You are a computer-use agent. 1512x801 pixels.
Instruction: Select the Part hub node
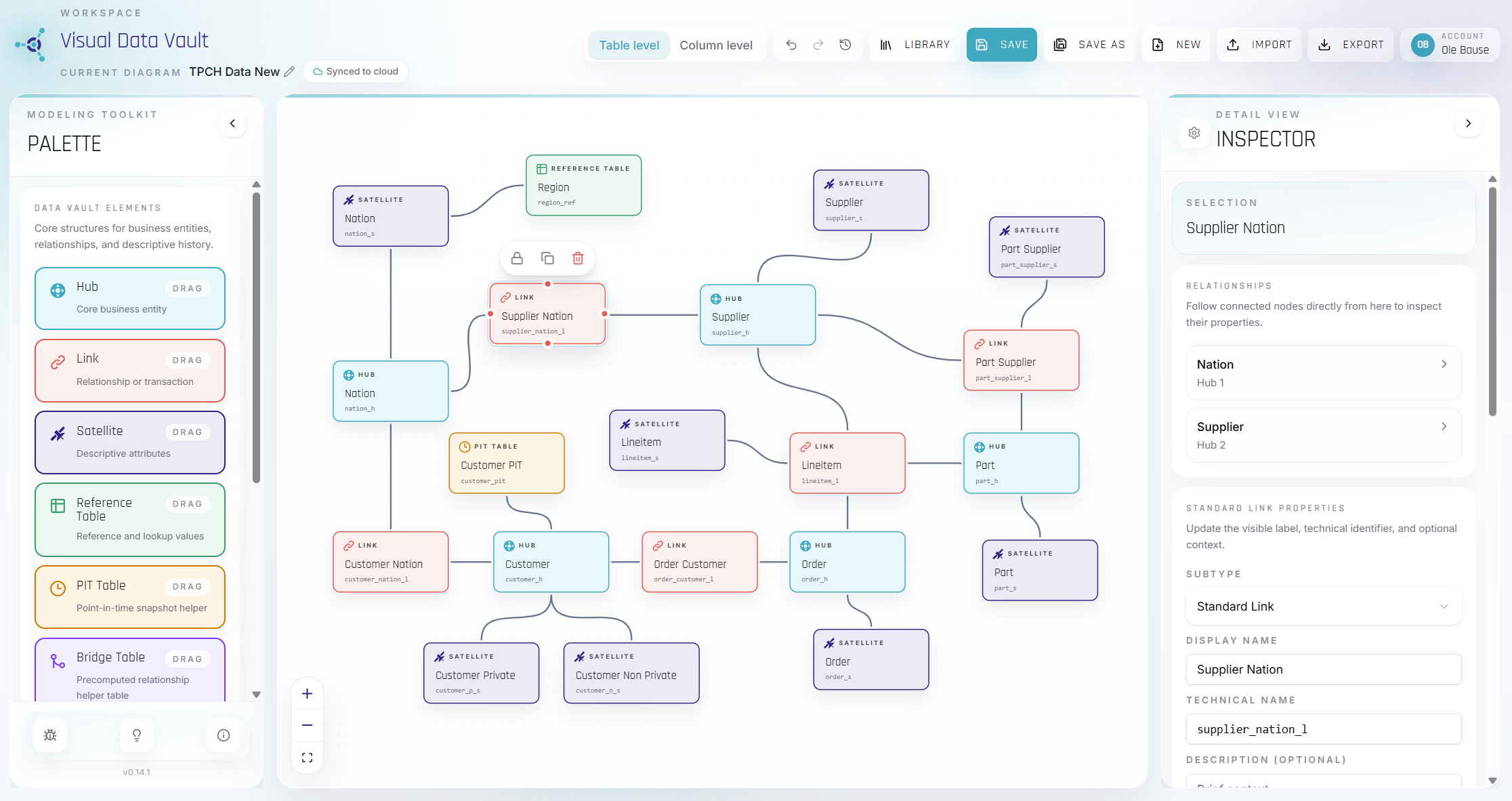tap(1022, 464)
